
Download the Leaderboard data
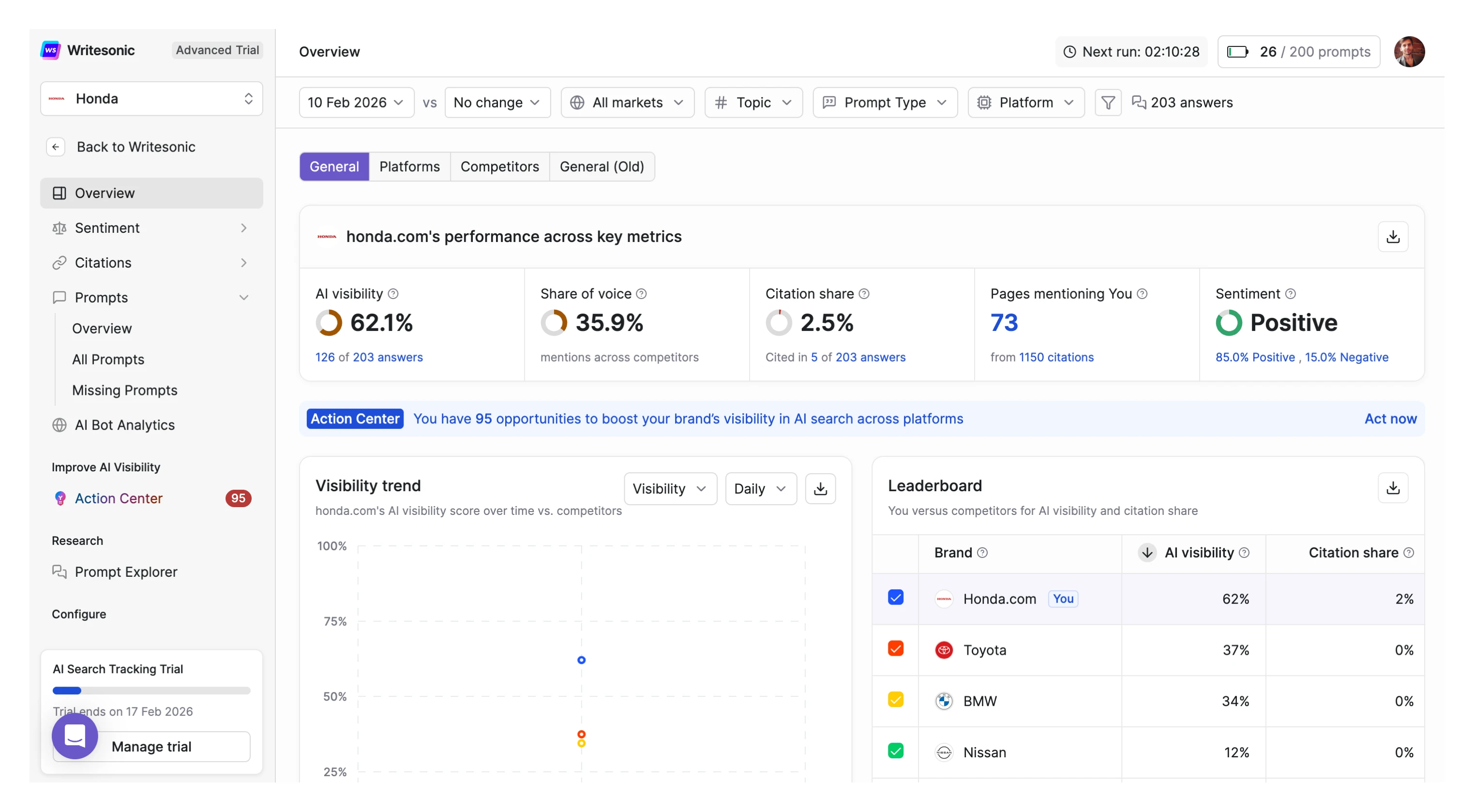(1394, 488)
